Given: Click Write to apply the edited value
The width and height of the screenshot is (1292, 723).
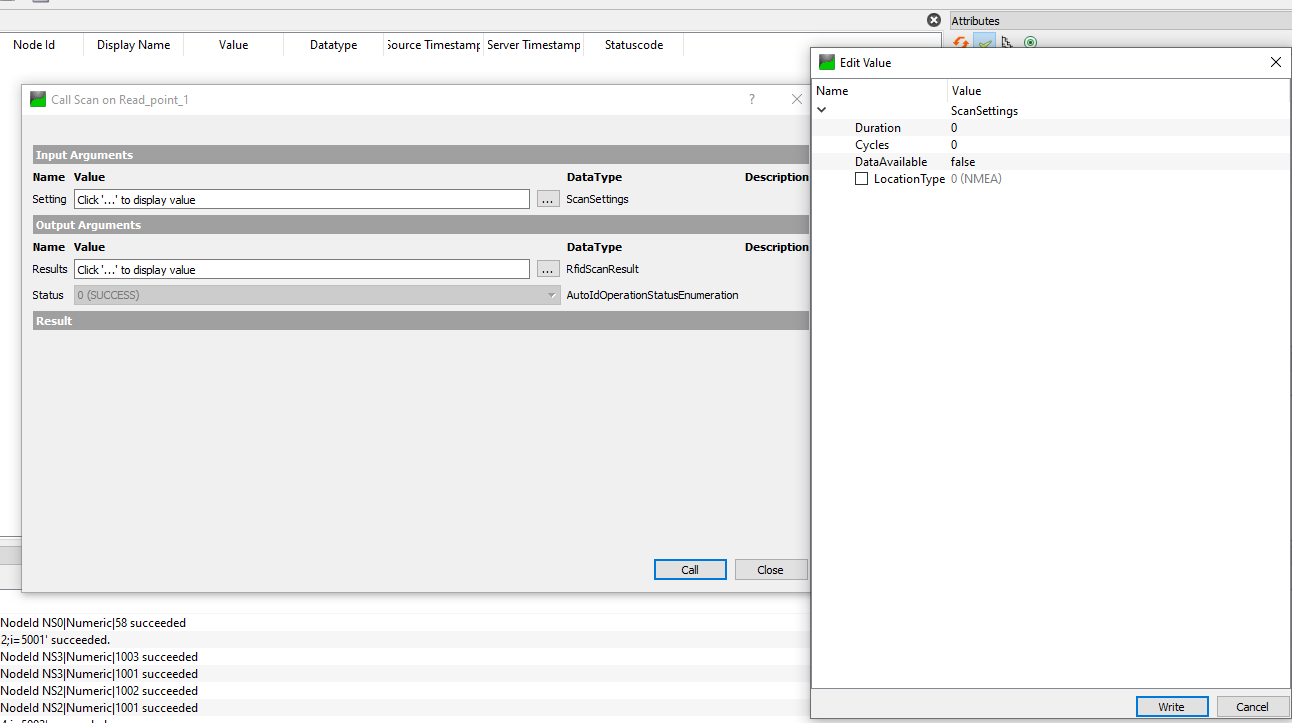Looking at the screenshot, I should tap(1171, 706).
